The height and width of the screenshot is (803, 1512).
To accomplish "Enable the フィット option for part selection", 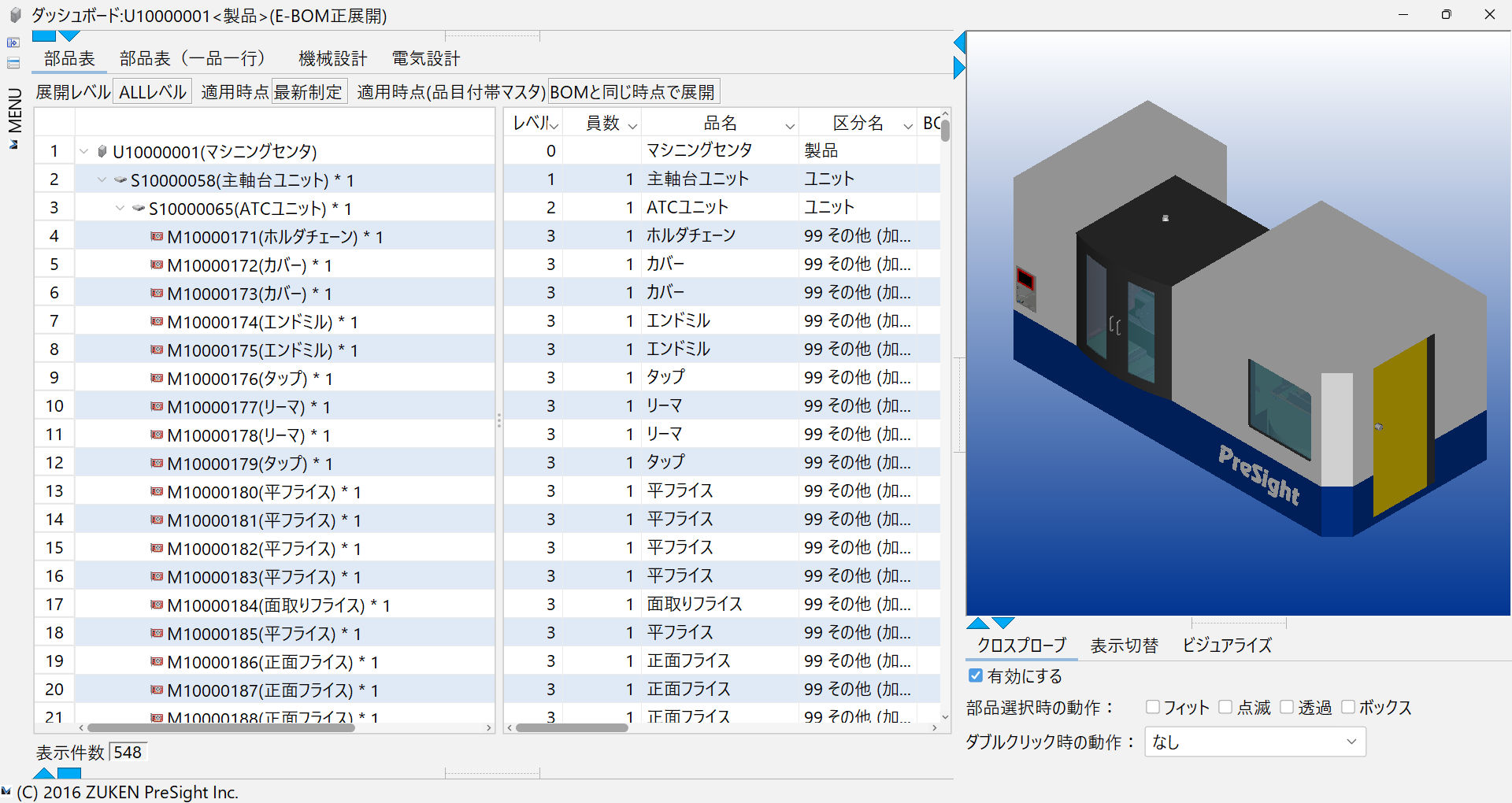I will pos(1154,707).
